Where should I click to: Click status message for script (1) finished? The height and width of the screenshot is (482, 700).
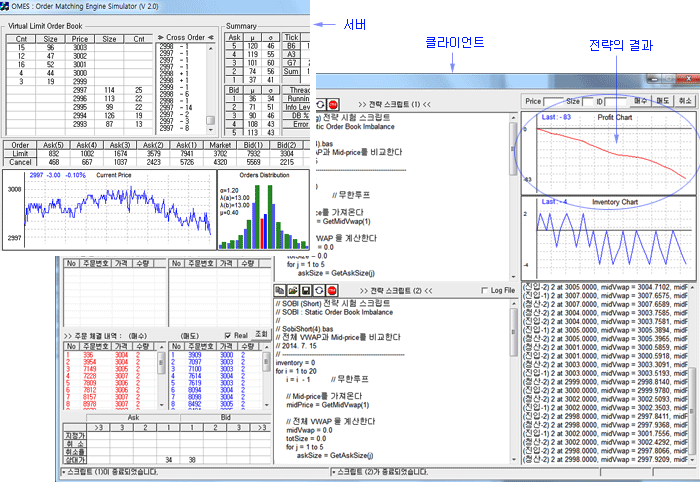click(x=110, y=472)
